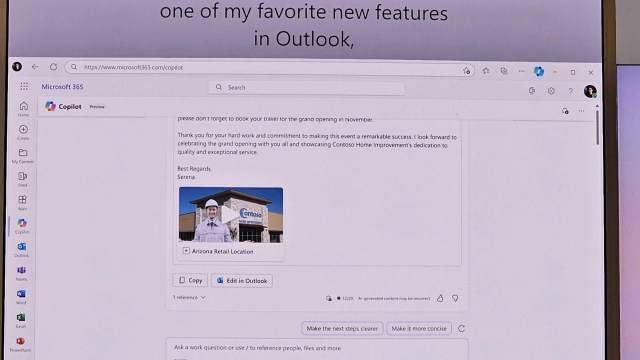640x360 pixels.
Task: Refresh the suggested prompts
Action: point(461,329)
